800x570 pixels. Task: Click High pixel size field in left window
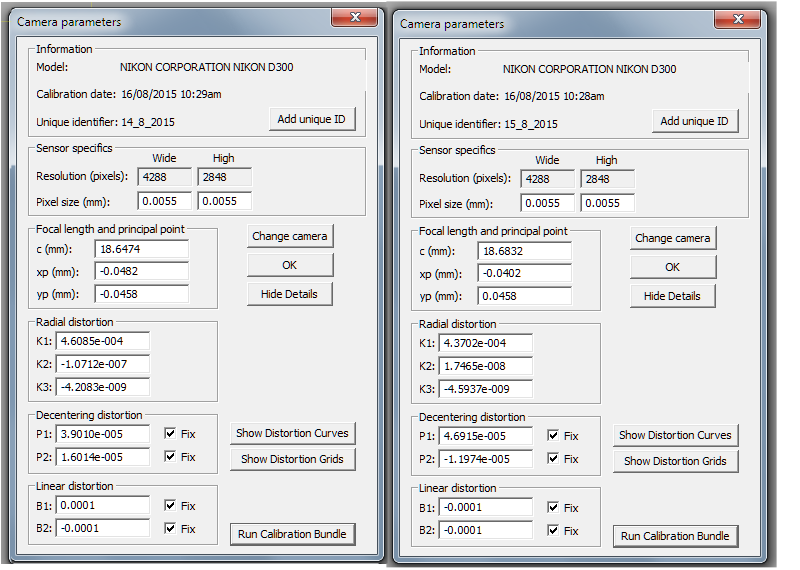coord(224,201)
